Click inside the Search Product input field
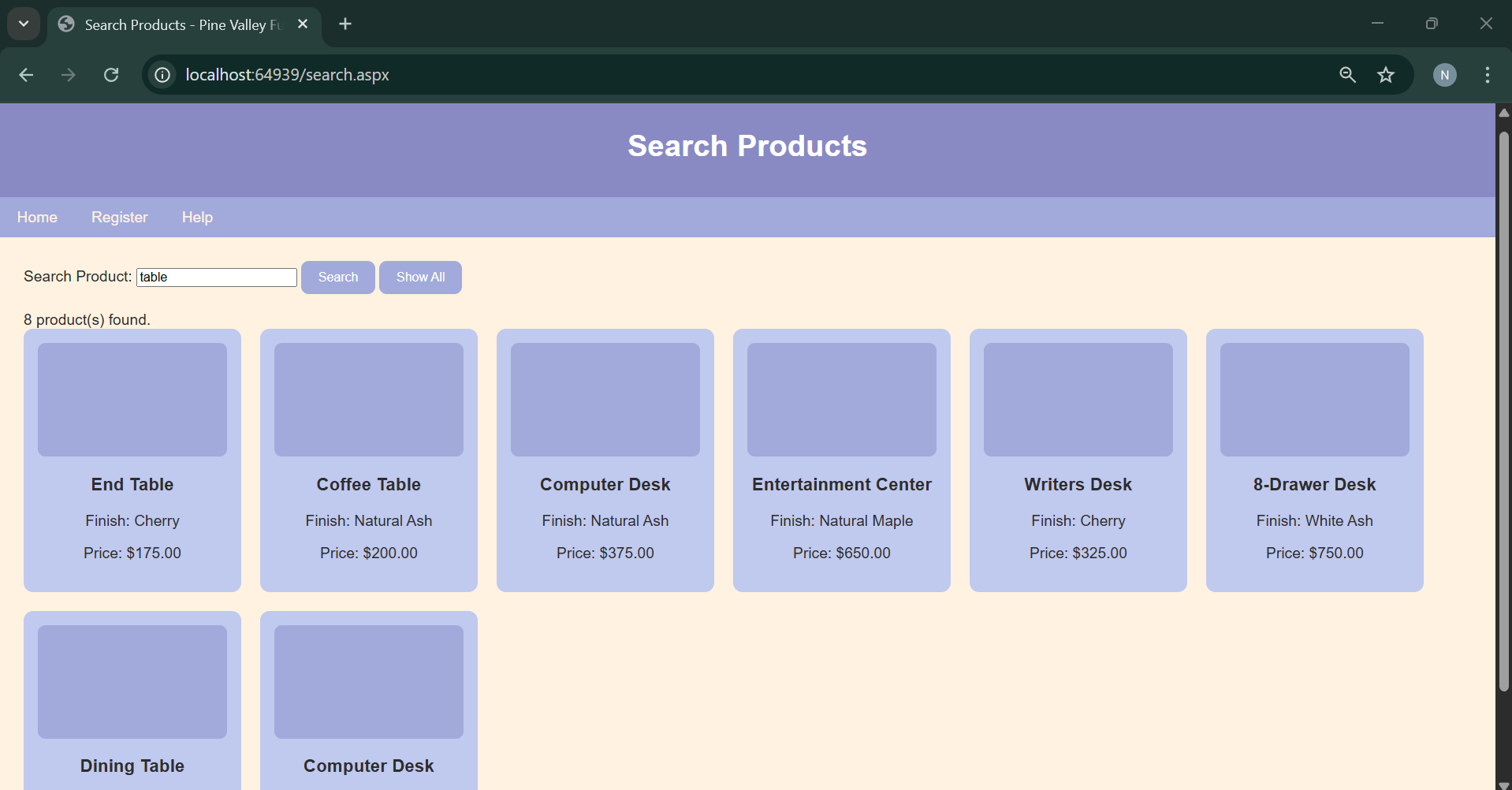This screenshot has width=1512, height=790. [x=215, y=277]
